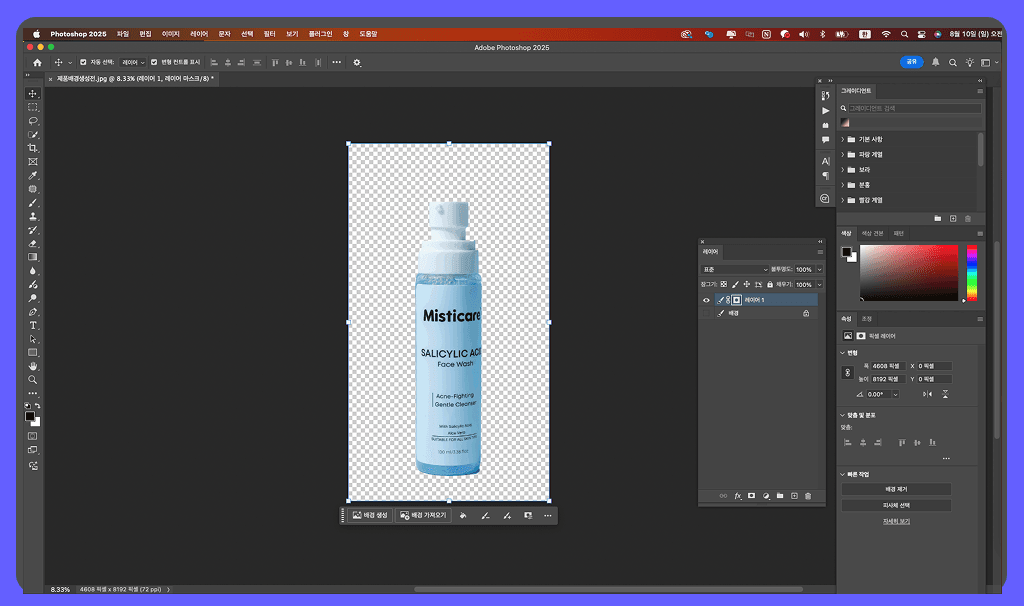Toggle lock position in Layers panel

tap(746, 285)
